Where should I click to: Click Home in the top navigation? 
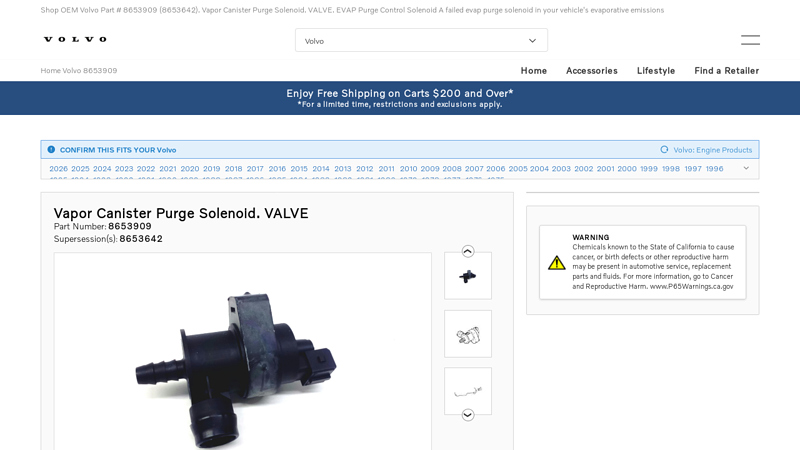tap(534, 71)
